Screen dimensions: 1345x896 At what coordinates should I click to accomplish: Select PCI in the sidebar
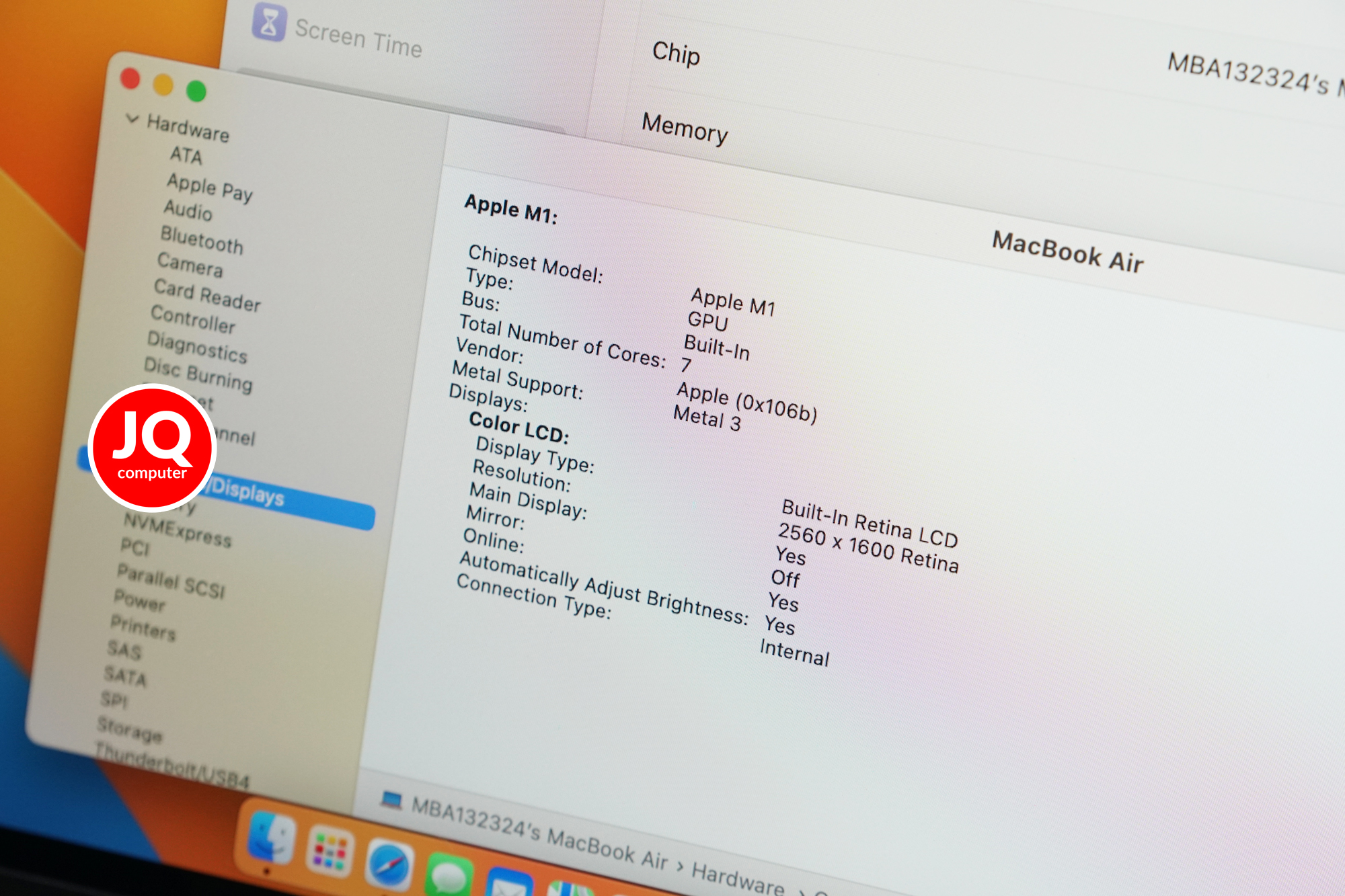[135, 548]
